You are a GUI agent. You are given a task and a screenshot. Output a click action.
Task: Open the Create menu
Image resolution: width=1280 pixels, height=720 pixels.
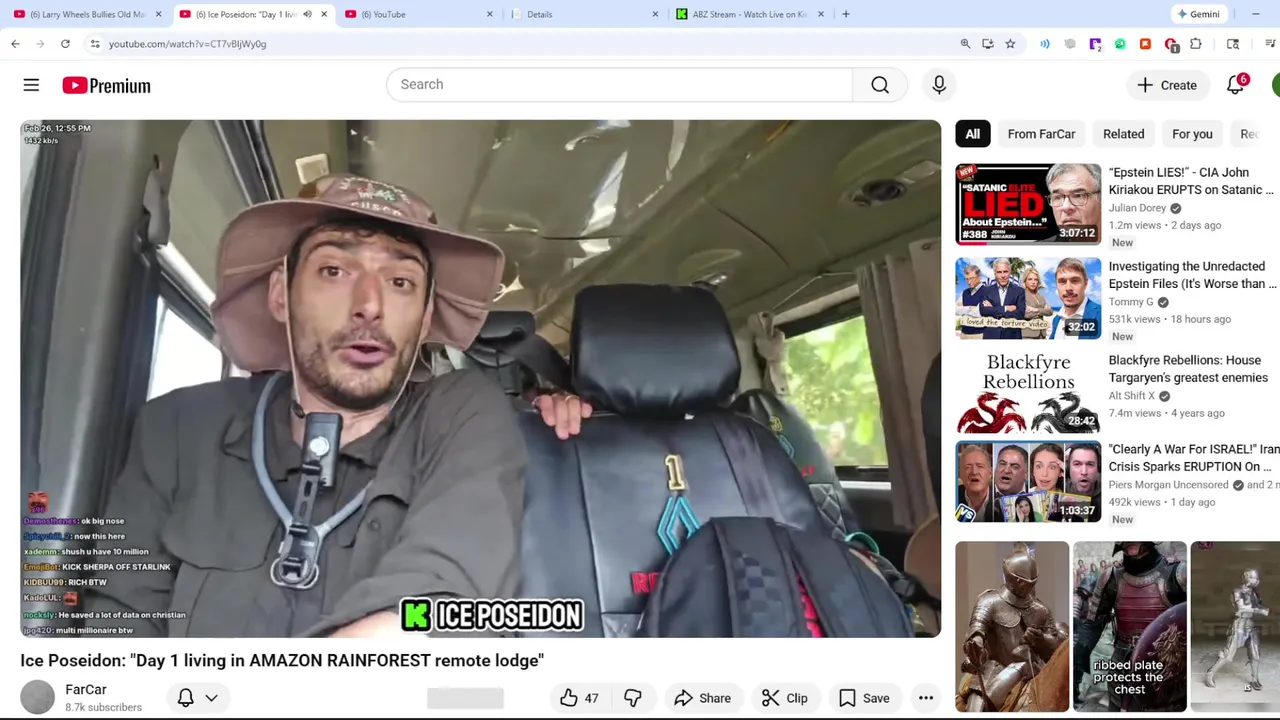tap(1167, 85)
